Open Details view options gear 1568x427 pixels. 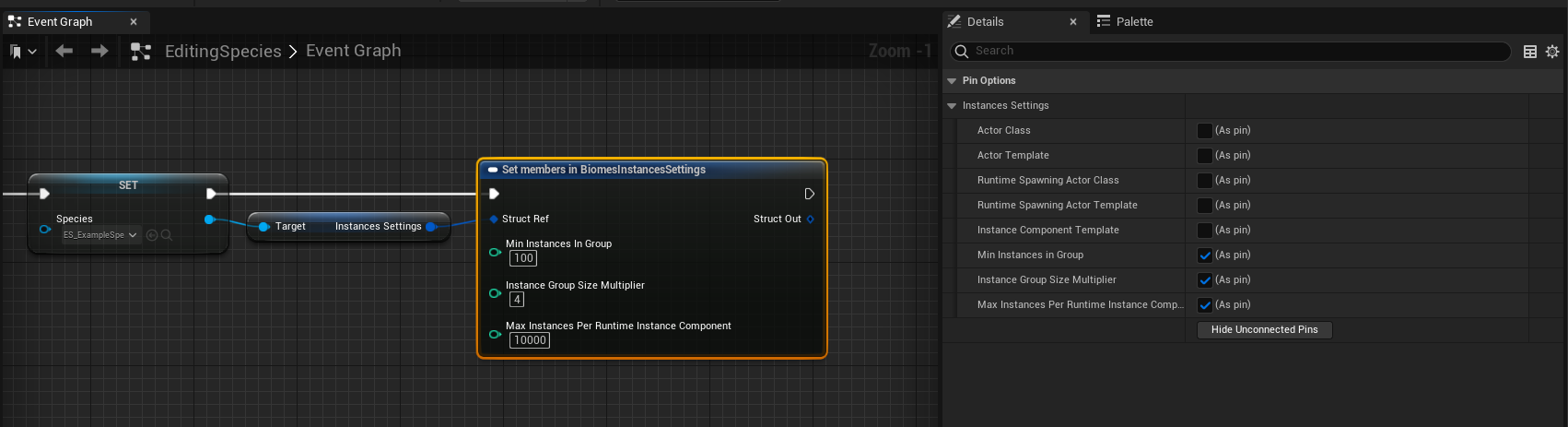pos(1552,52)
